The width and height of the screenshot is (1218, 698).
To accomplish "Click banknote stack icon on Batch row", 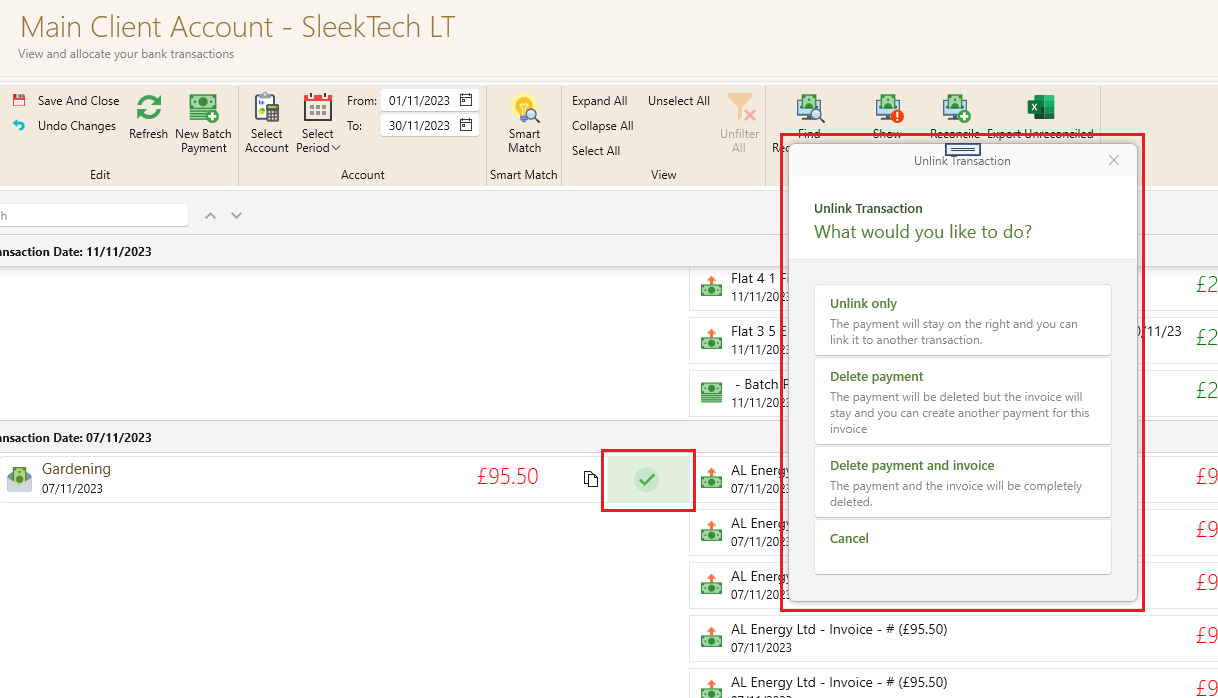I will coord(711,393).
